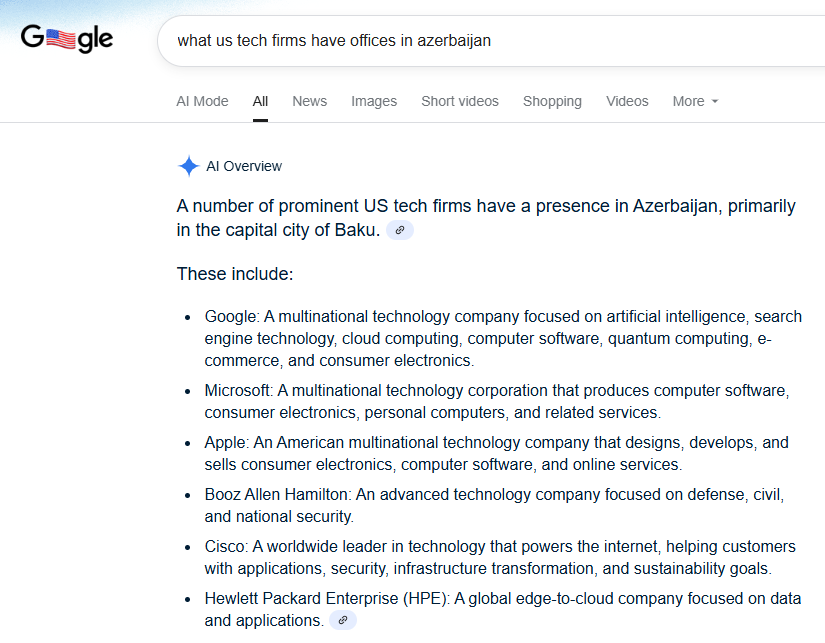825x643 pixels.
Task: Go to Shopping results
Action: (x=552, y=101)
